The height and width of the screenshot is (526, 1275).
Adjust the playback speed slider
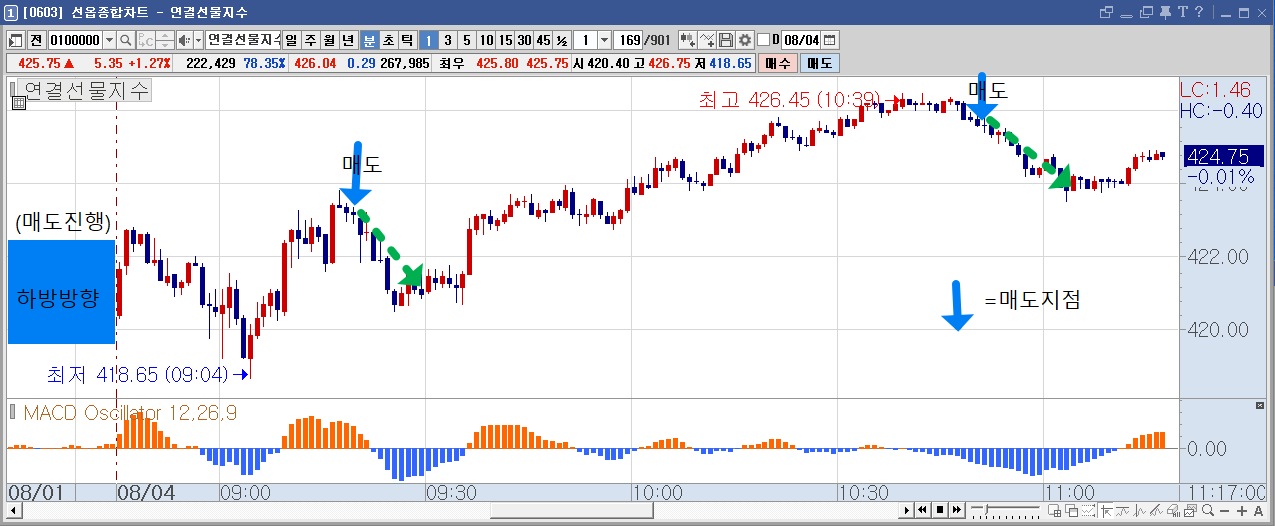pos(987,509)
